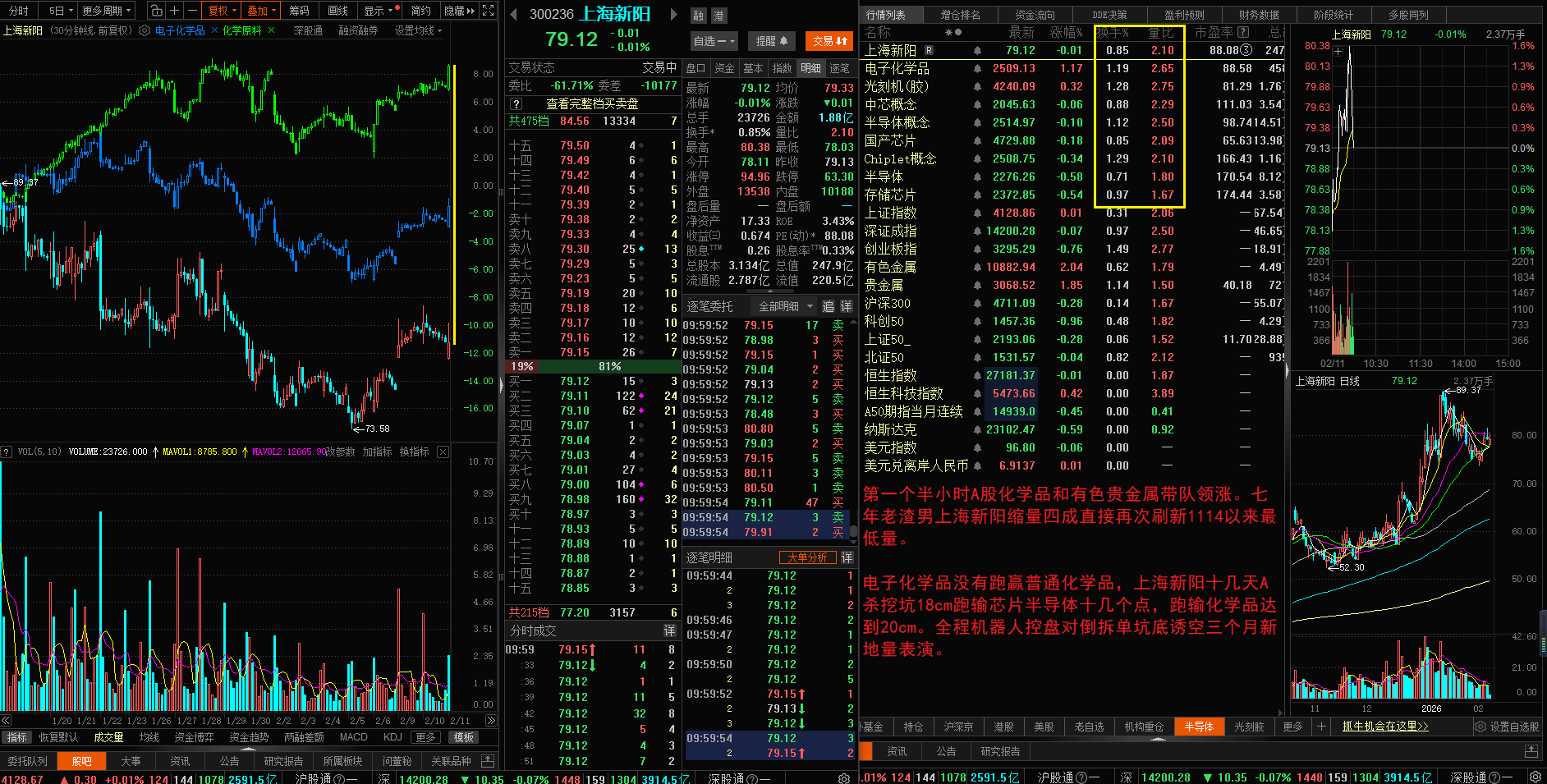Pop out right-side news panel
This screenshot has height=784, width=1547.
1531,751
